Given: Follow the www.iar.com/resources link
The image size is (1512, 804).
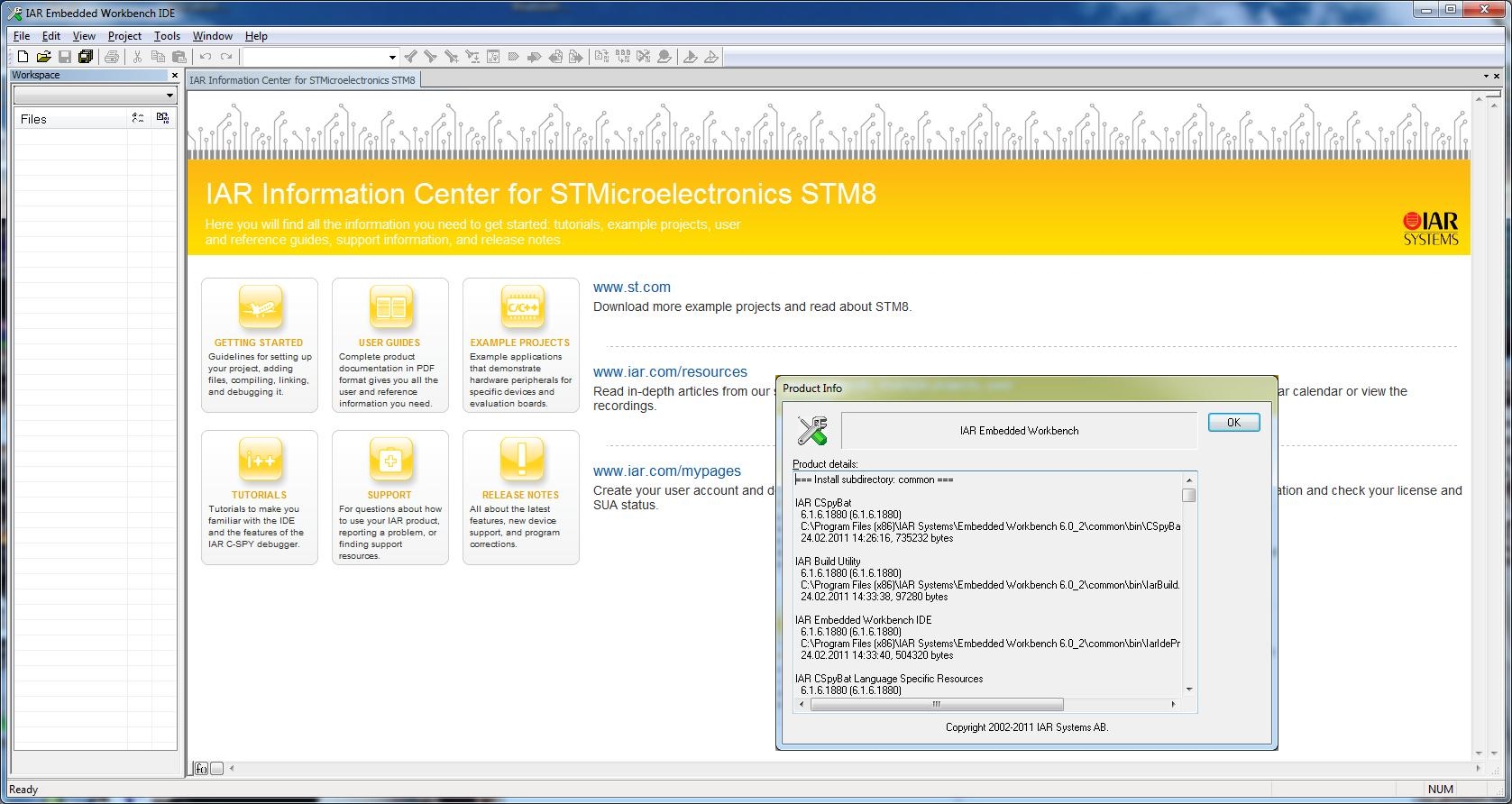Looking at the screenshot, I should pos(670,371).
